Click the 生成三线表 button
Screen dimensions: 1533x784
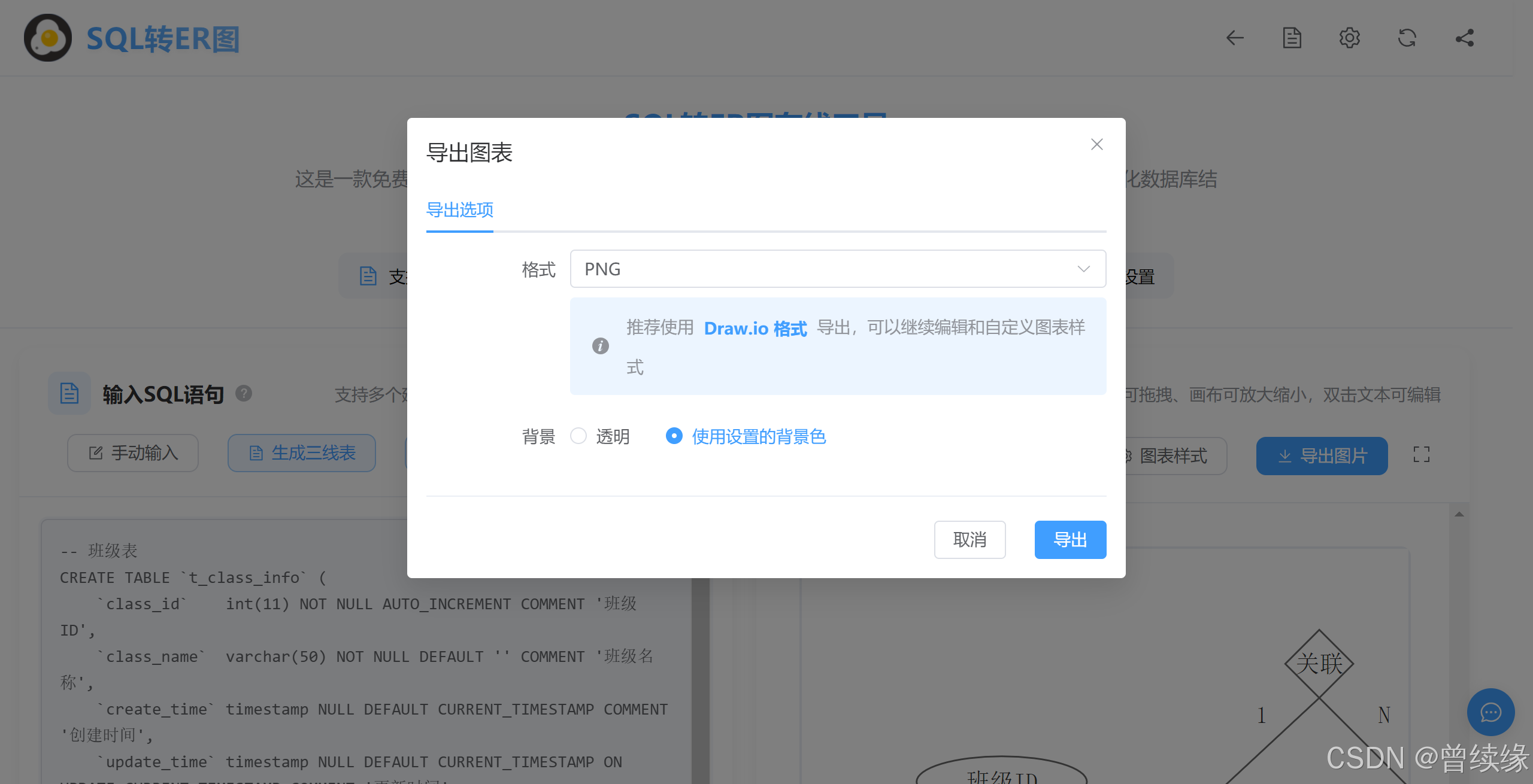click(x=302, y=453)
